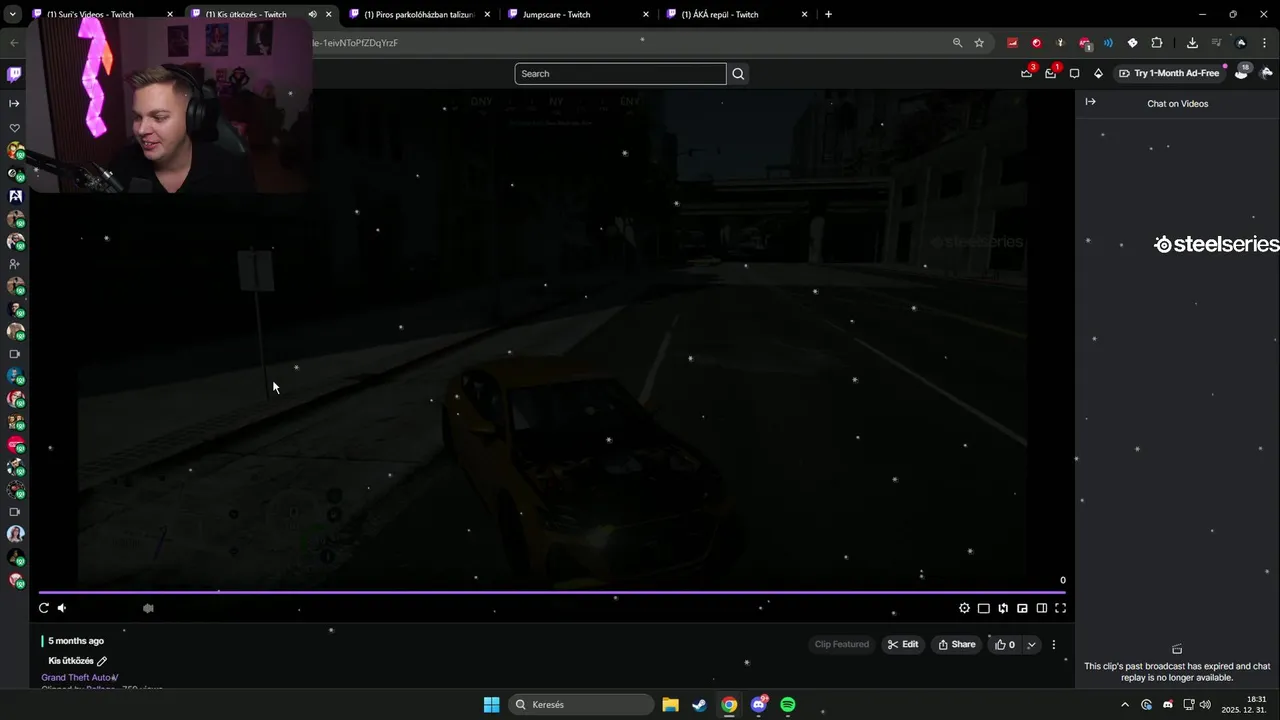Screen dimensions: 1280x720
Task: Open Grand Theft Auto V link
Action: point(80,678)
